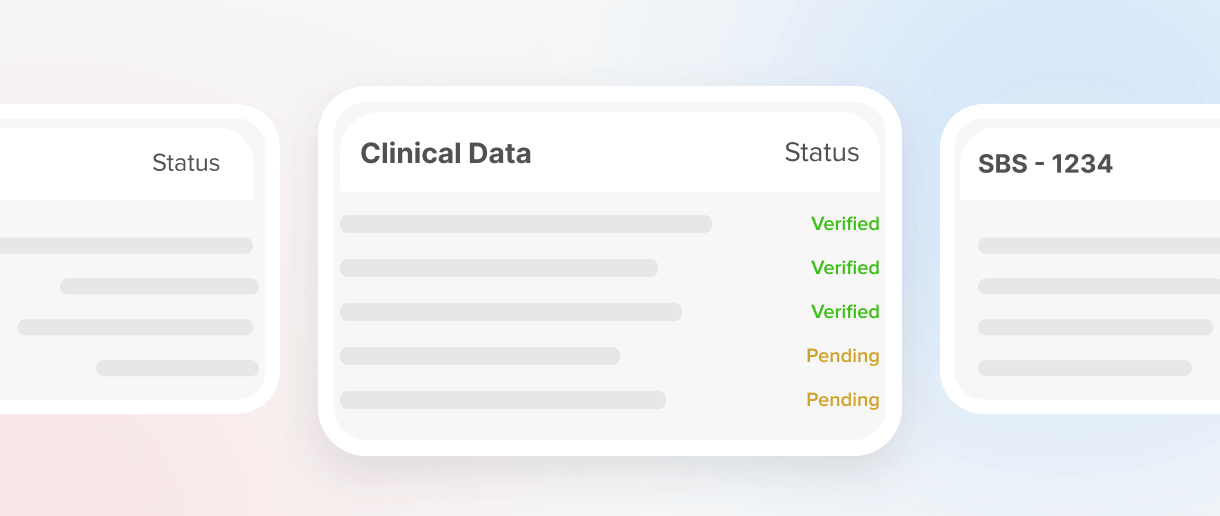Image resolution: width=1220 pixels, height=516 pixels.
Task: Click bottom placeholder bar in left card
Action: tap(177, 368)
